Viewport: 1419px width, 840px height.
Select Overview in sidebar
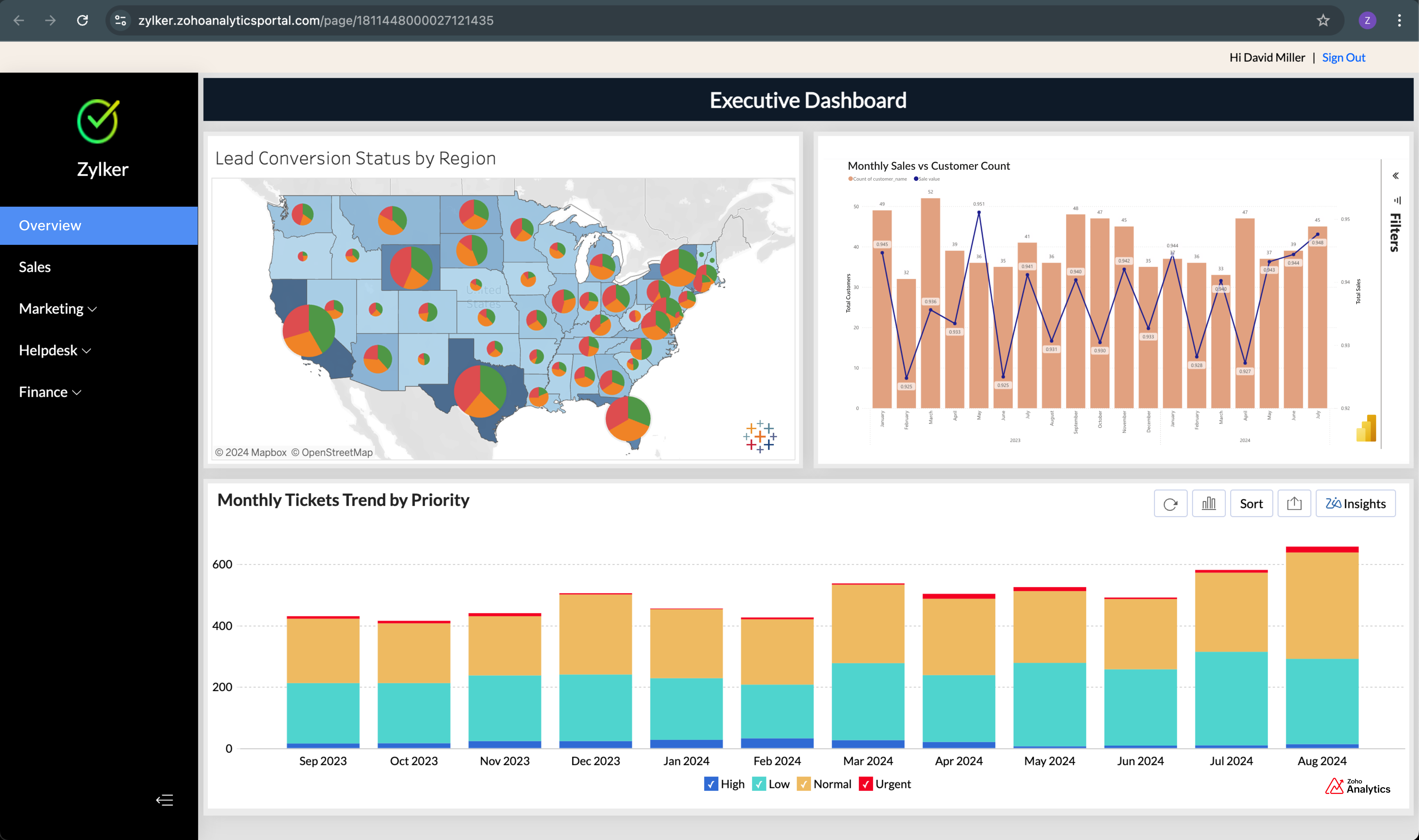50,225
